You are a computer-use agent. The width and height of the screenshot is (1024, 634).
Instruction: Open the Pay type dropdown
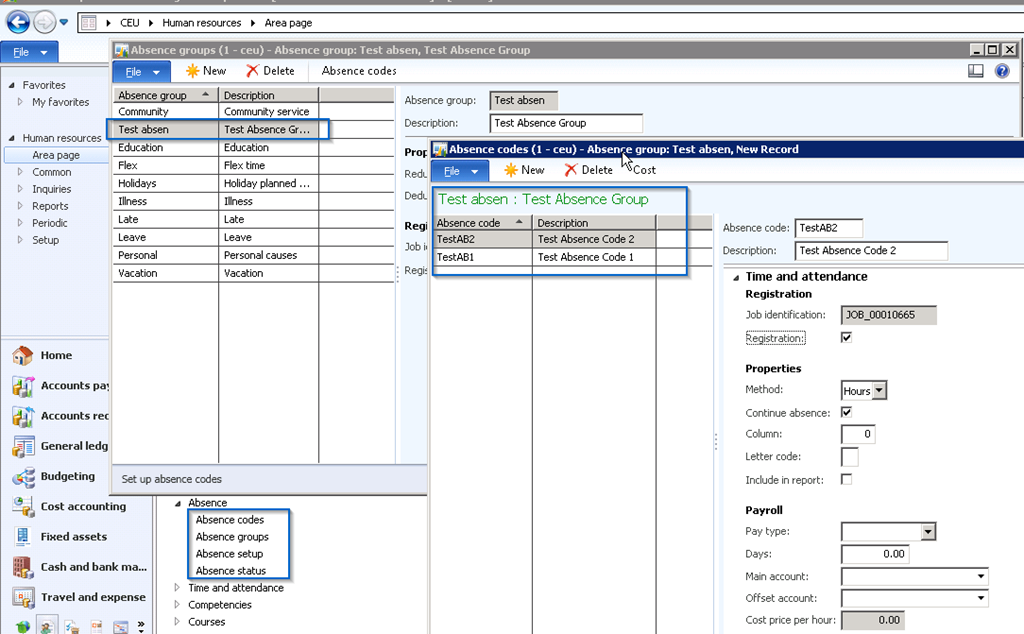pos(928,532)
